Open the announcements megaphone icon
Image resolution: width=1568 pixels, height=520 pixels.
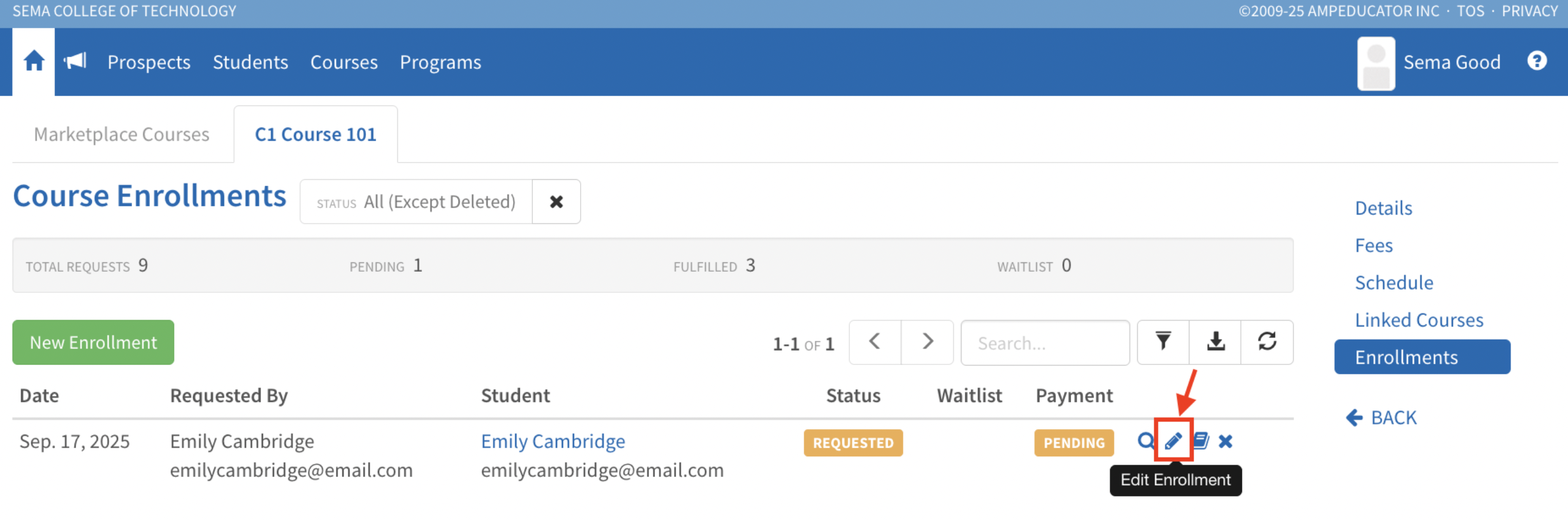point(75,61)
